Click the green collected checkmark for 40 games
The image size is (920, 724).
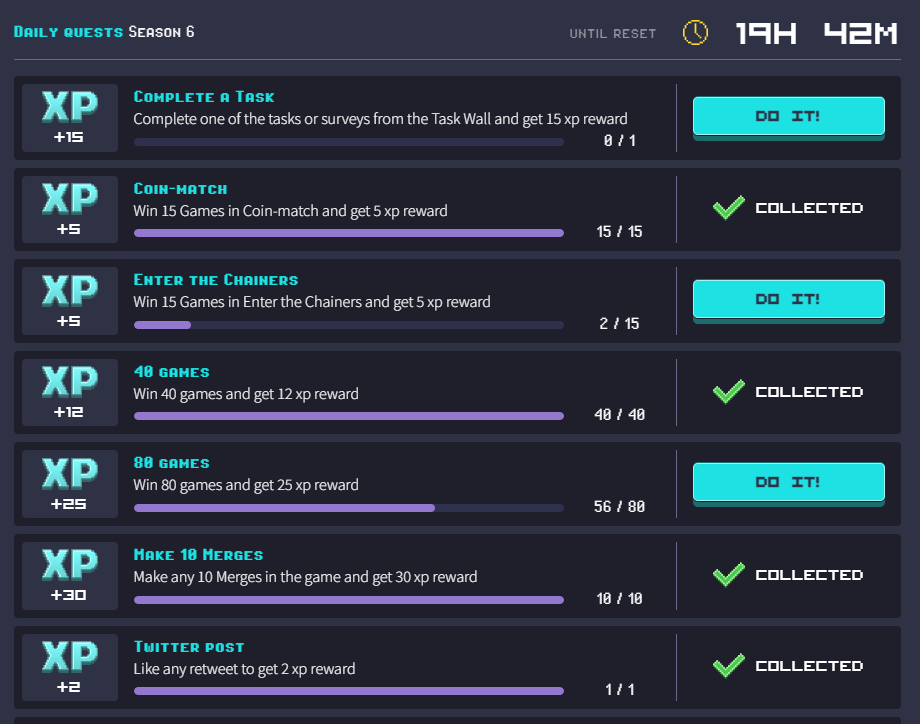pos(729,391)
